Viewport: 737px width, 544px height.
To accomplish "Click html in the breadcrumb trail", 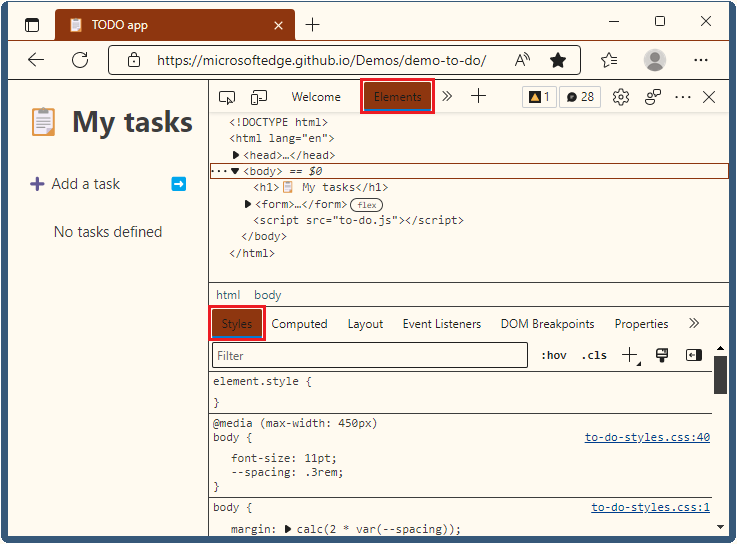I will click(x=228, y=295).
